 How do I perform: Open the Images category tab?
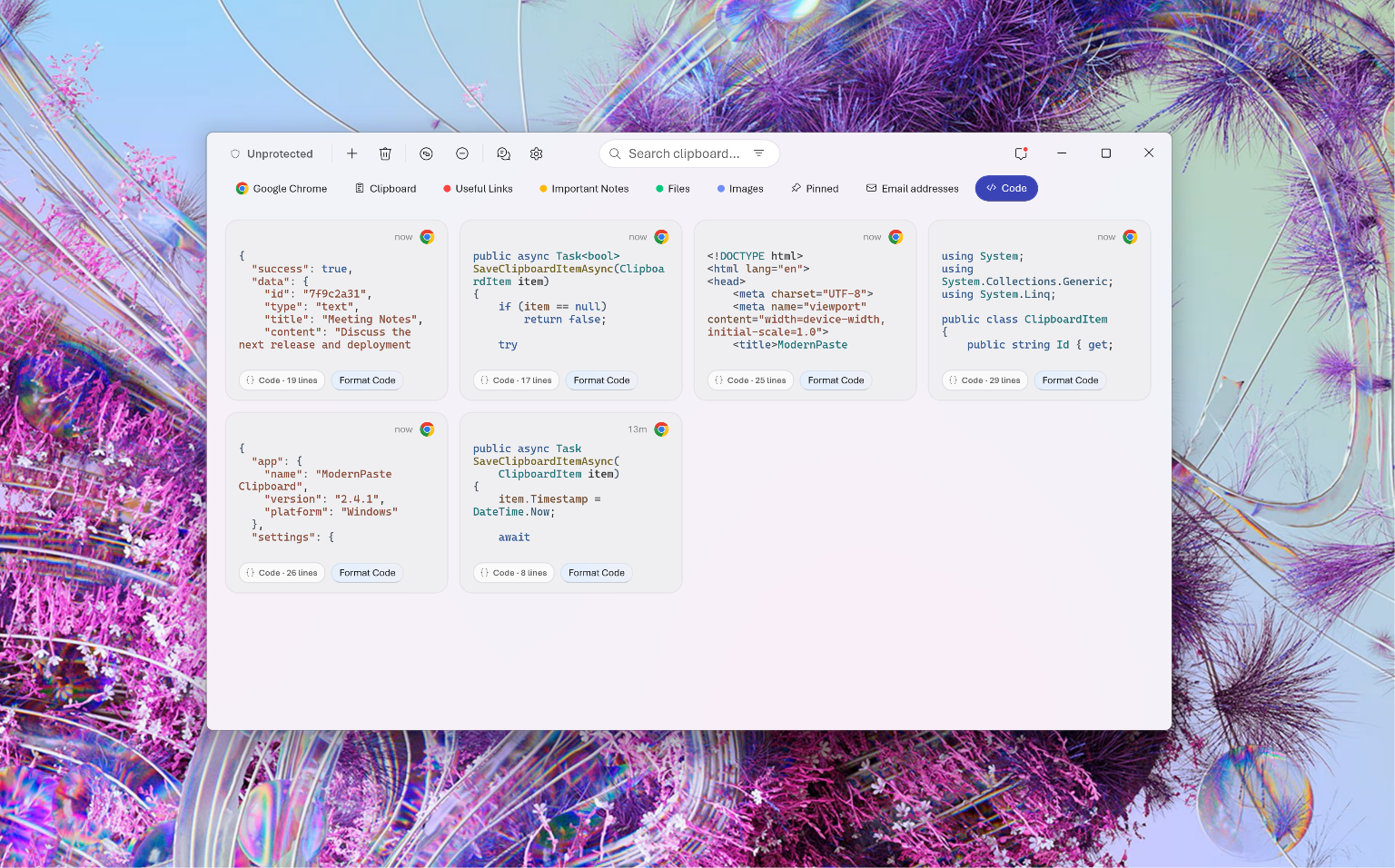(x=740, y=188)
